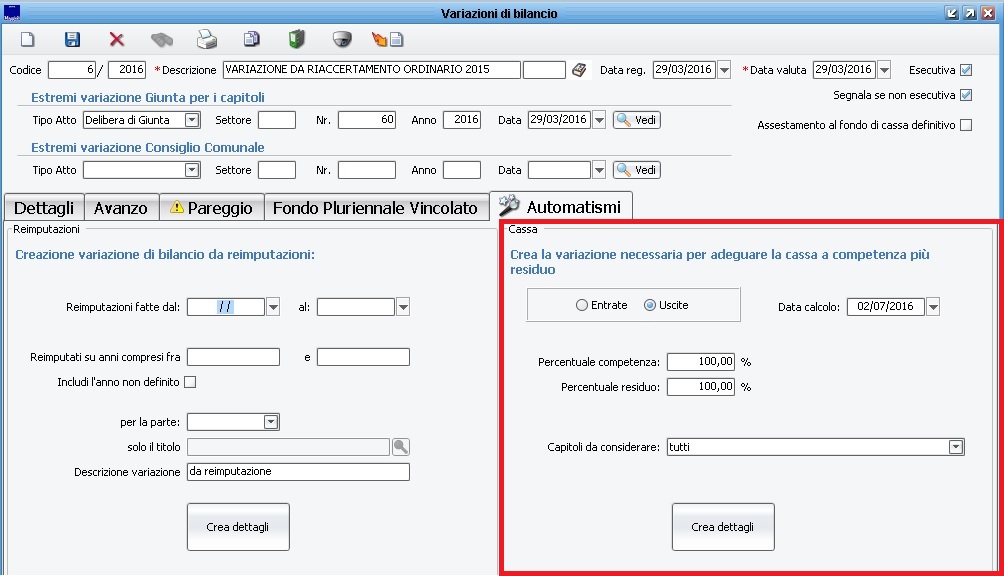Toggle the Esecutiva checkbox
This screenshot has height=576, width=1004.
[966, 70]
